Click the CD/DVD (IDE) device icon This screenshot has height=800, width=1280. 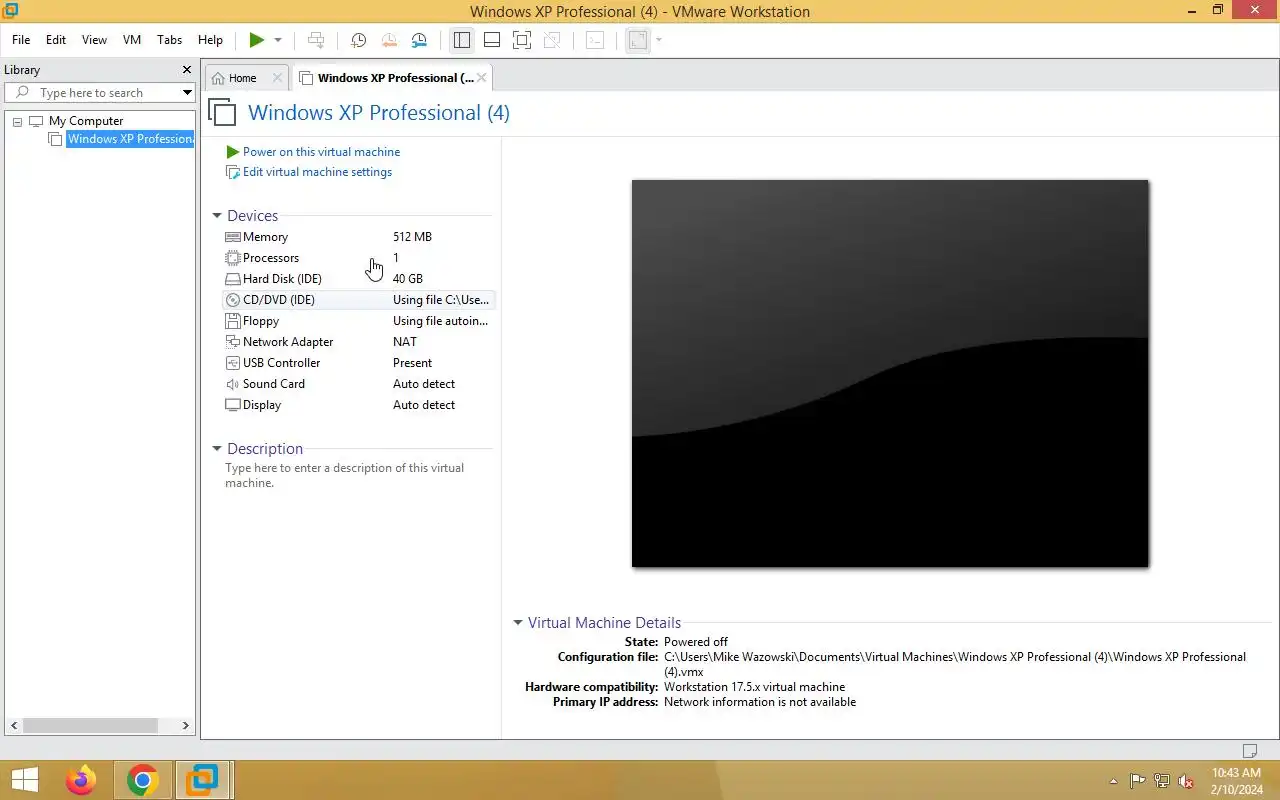[x=233, y=300]
